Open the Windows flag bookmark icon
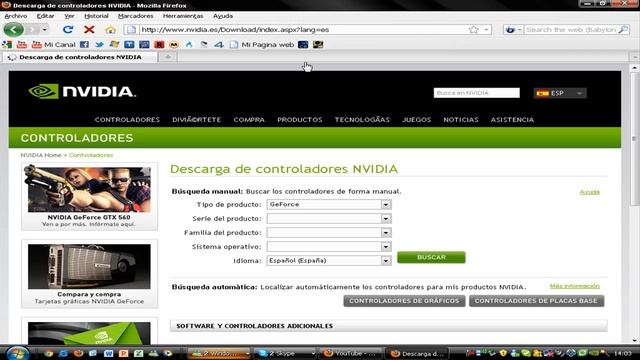 [x=114, y=44]
